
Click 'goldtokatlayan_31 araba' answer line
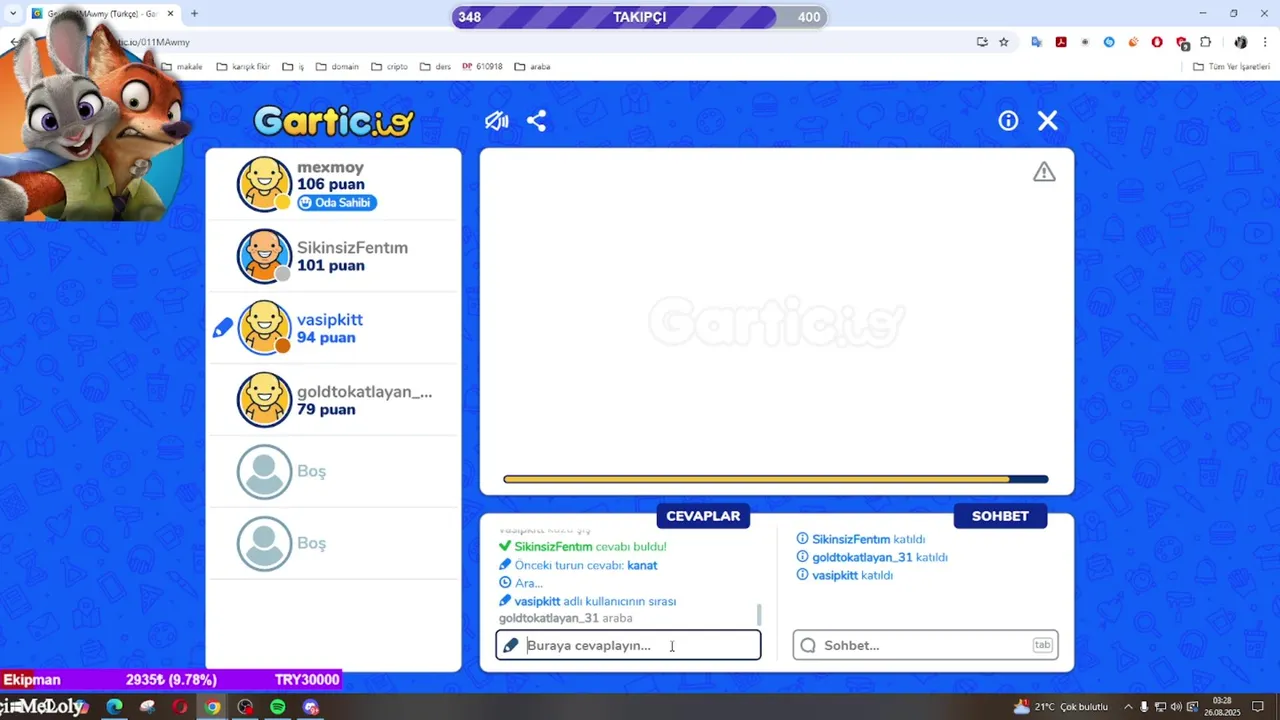(x=565, y=618)
